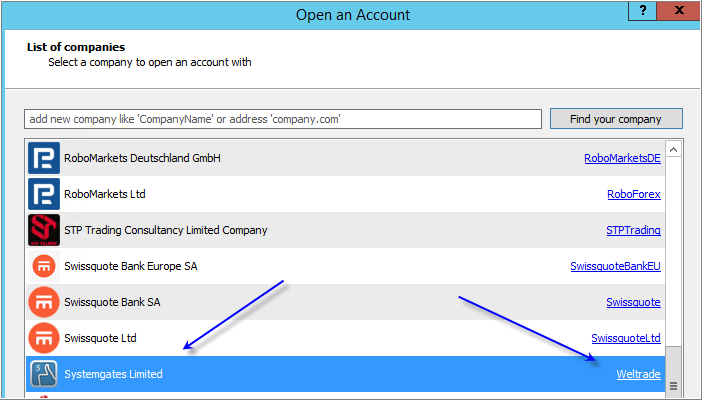This screenshot has width=702, height=400.
Task: Select Systemgates Limited entry
Action: [x=345, y=374]
